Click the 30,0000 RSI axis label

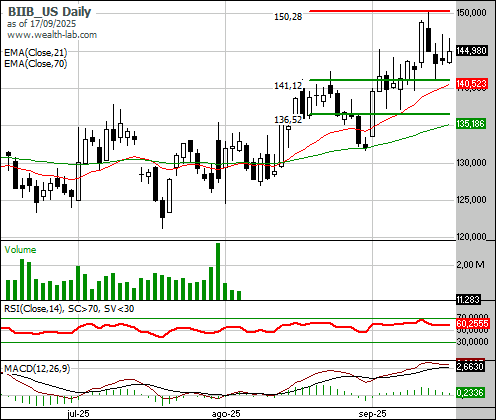click(472, 342)
